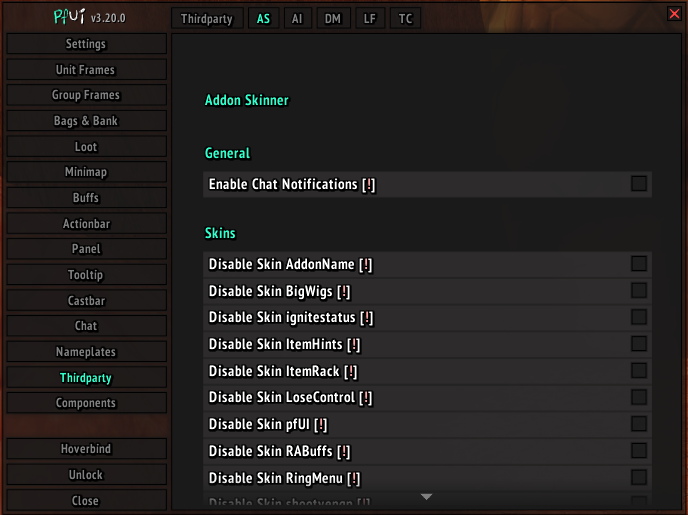Check the Disable Skin pfUI box
The height and width of the screenshot is (515, 688).
639,424
